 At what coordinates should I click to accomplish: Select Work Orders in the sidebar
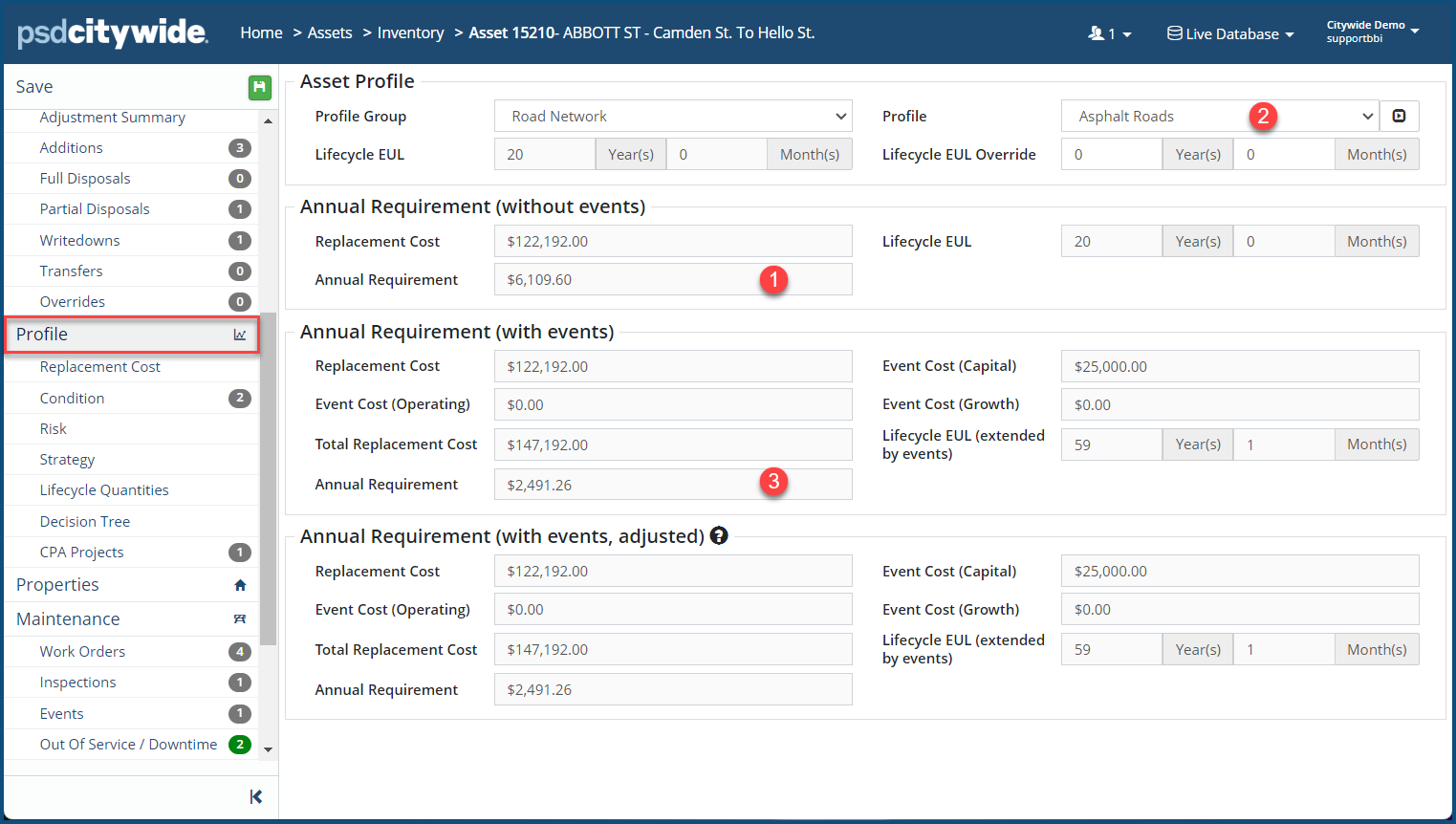click(82, 652)
